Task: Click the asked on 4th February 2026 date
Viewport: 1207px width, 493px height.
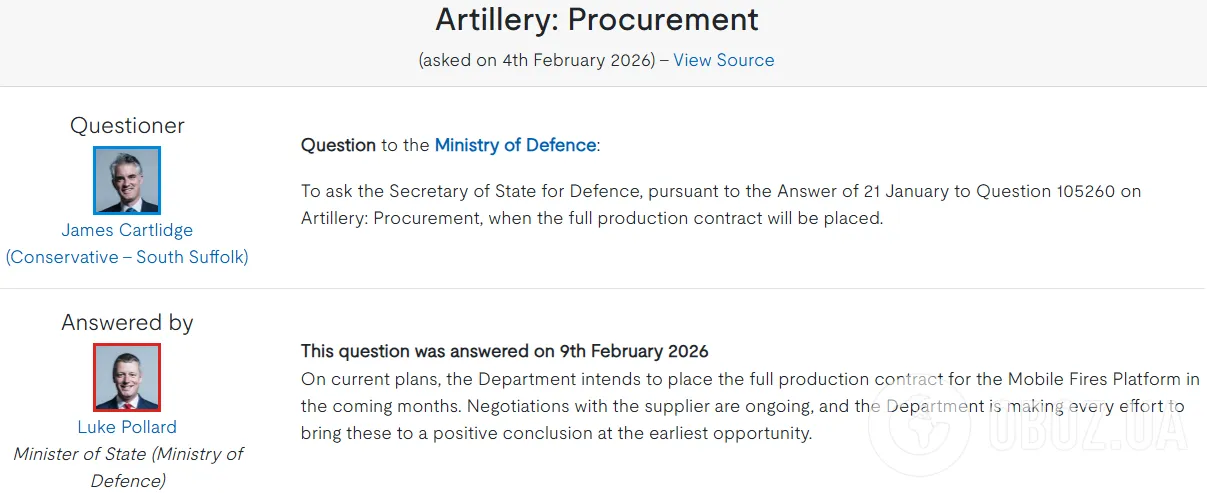Action: pyautogui.click(x=536, y=60)
